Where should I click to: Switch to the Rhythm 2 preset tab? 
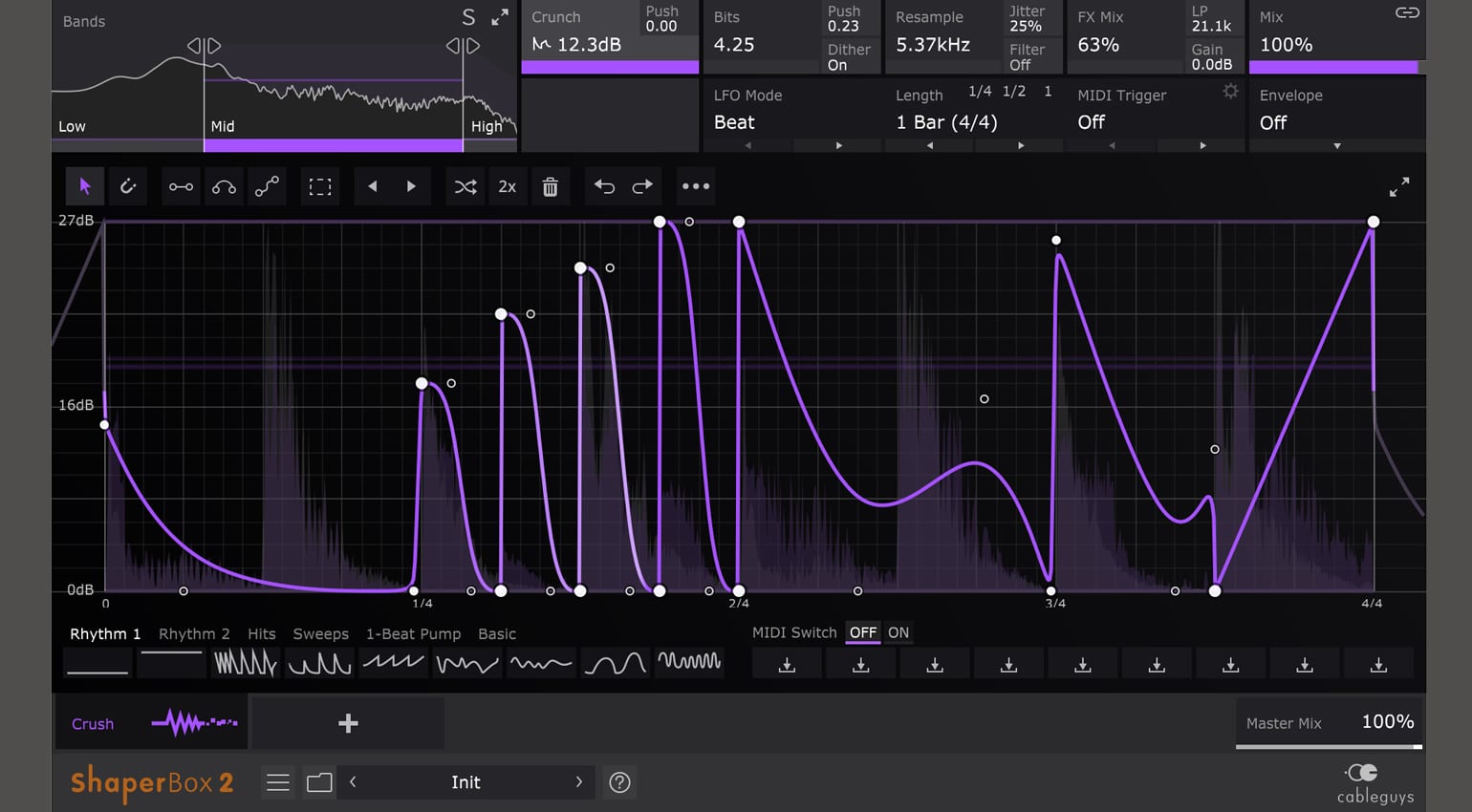pos(194,633)
